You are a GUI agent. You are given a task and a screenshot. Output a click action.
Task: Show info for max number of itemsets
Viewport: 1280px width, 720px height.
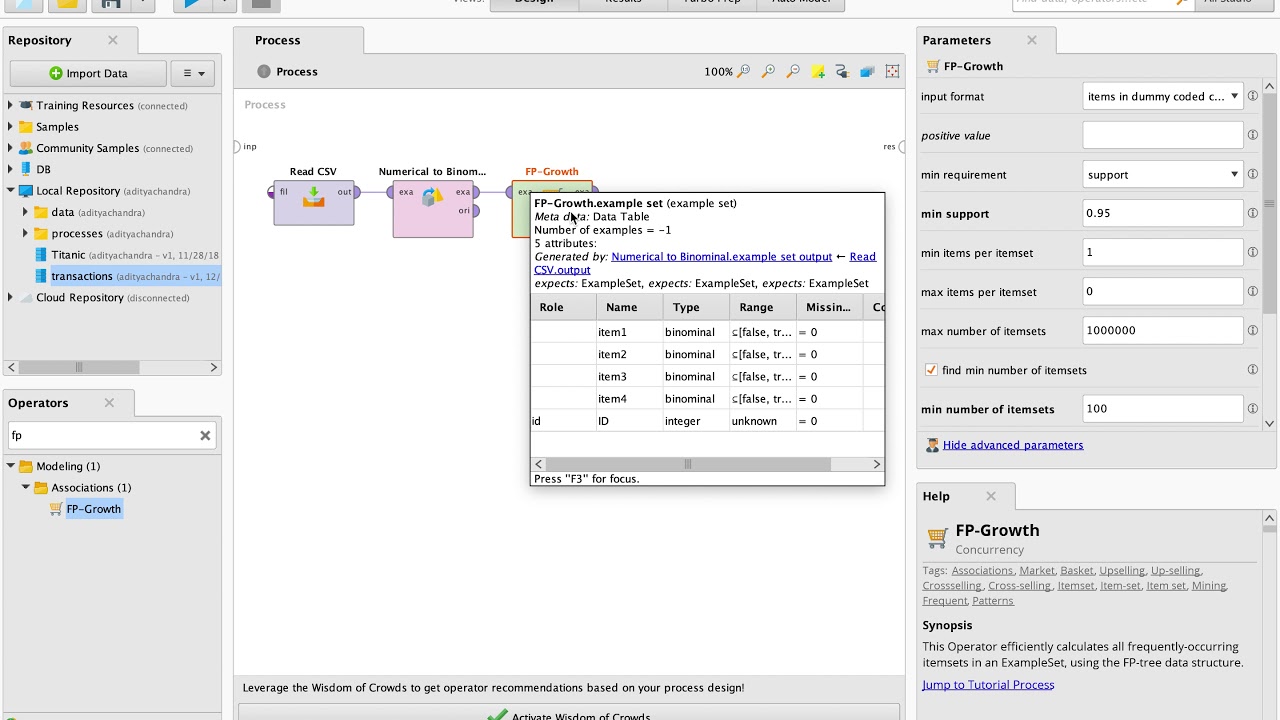[1252, 331]
